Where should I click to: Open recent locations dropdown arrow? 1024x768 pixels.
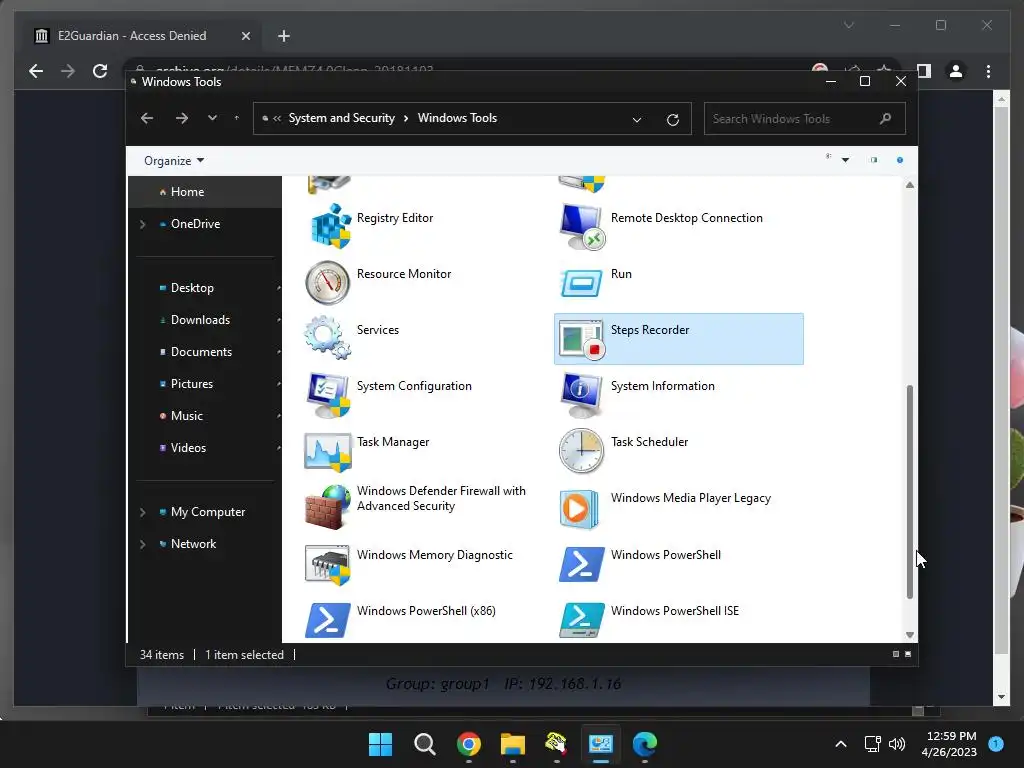pos(212,118)
